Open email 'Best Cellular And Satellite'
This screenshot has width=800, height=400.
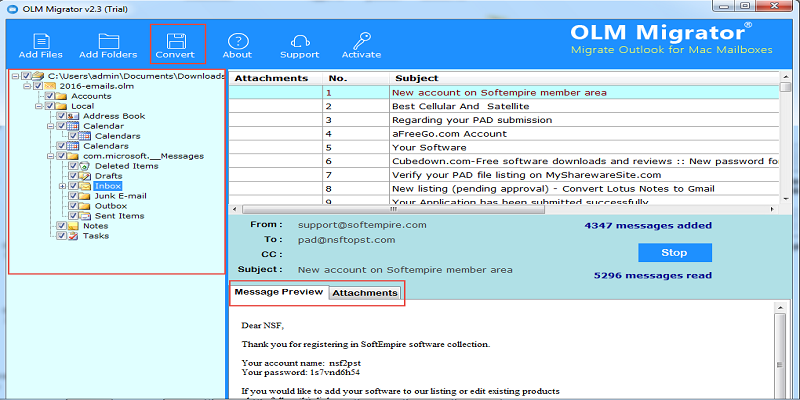click(x=504, y=106)
